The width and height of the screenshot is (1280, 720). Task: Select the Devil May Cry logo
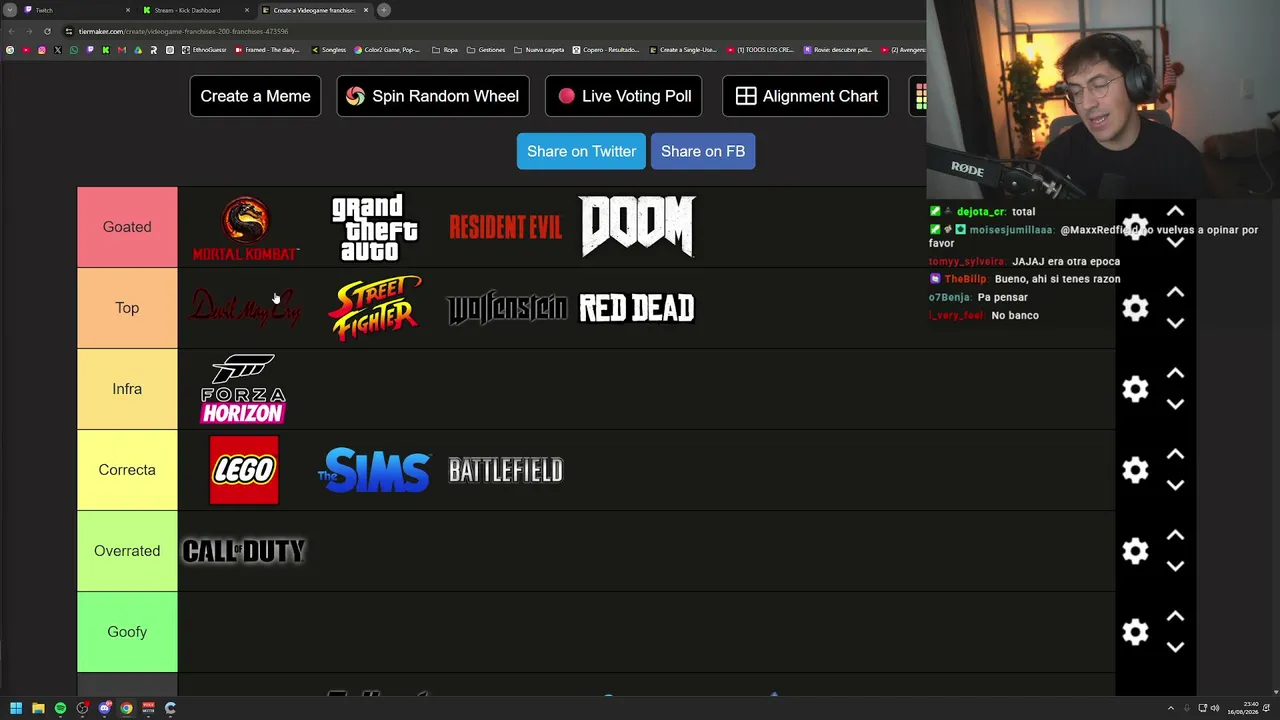pyautogui.click(x=245, y=308)
